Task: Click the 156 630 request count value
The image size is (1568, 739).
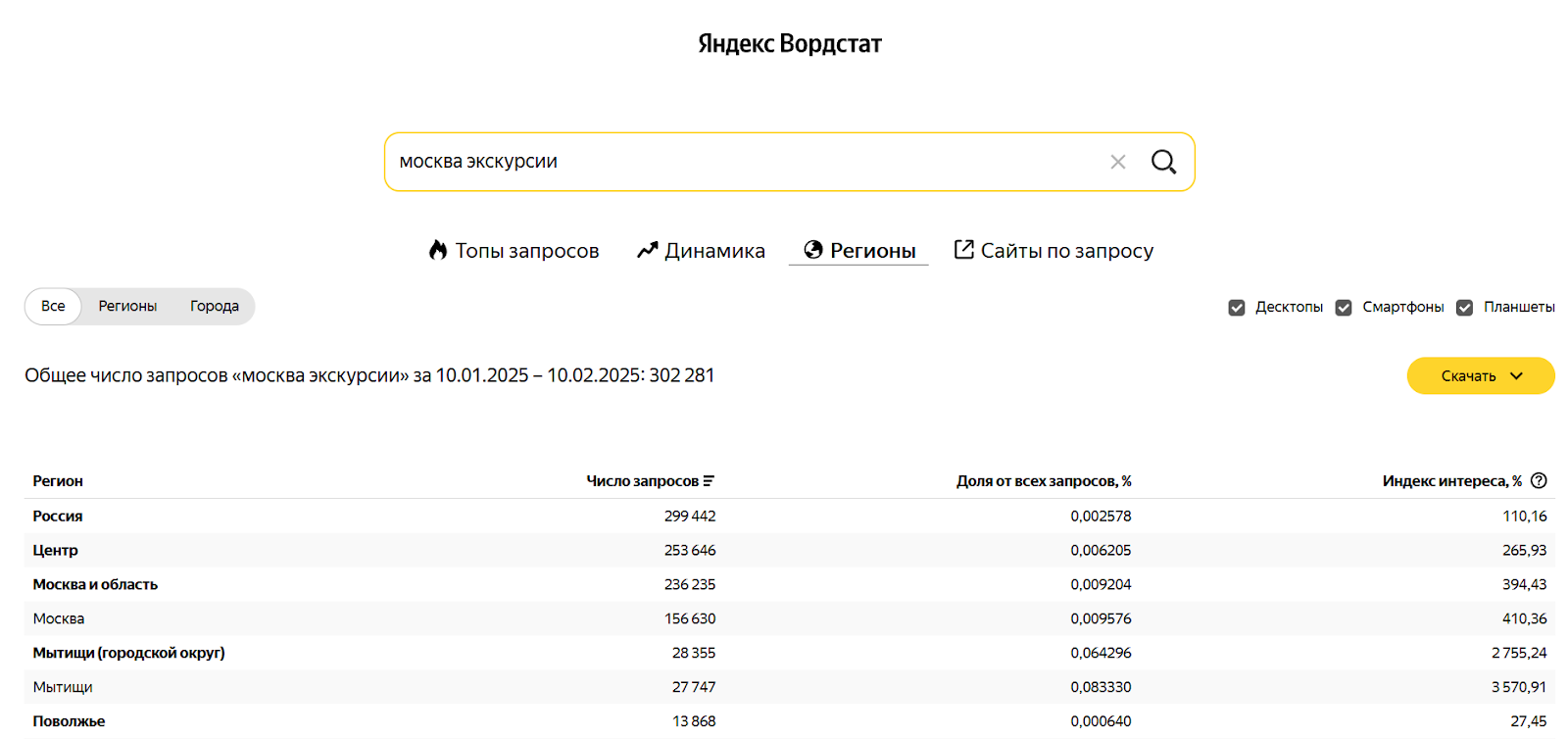Action: [x=690, y=618]
